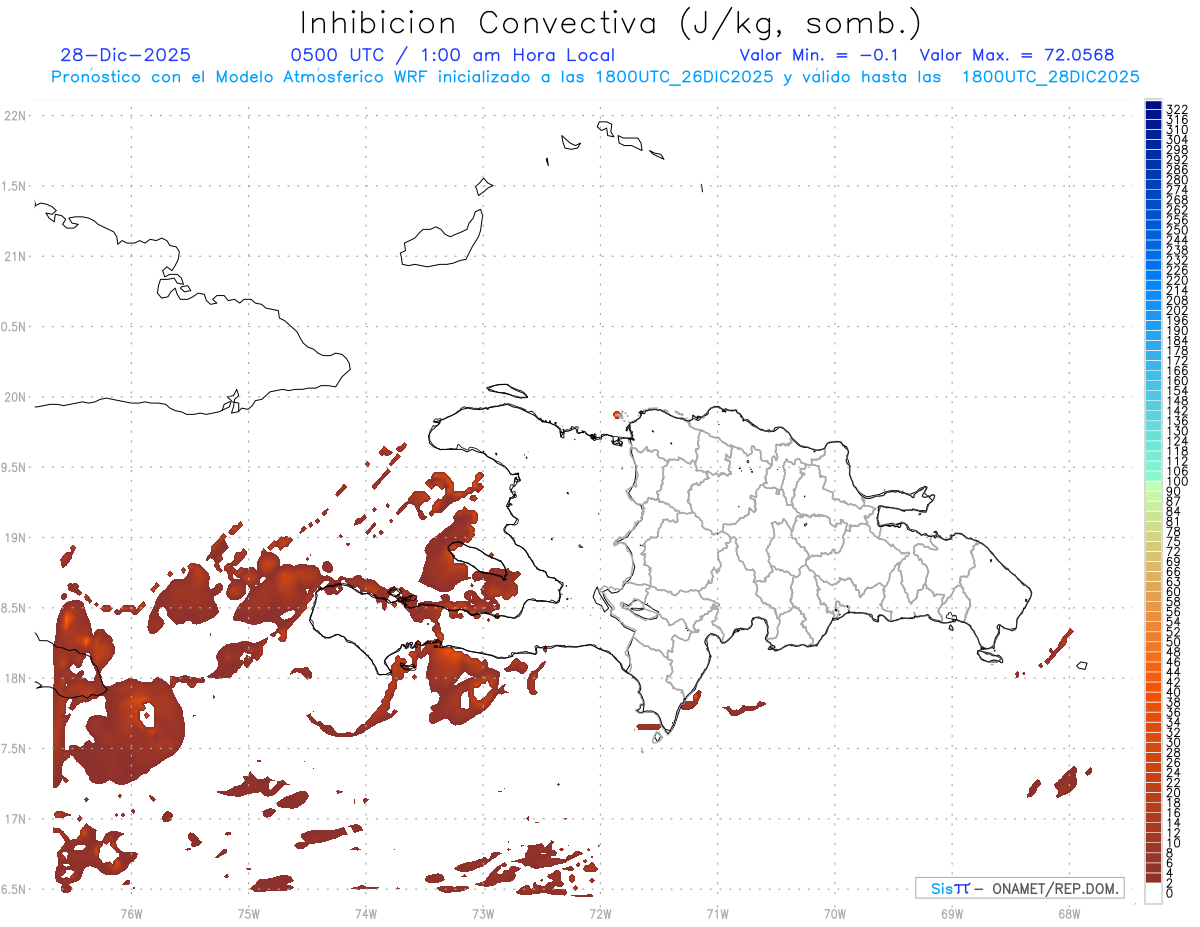Click the '75W' longitude label
The height and width of the screenshot is (927, 1200).
[x=249, y=912]
